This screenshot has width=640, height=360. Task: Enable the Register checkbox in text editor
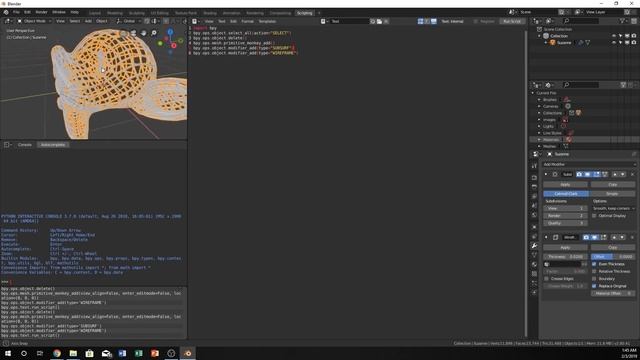pos(476,21)
